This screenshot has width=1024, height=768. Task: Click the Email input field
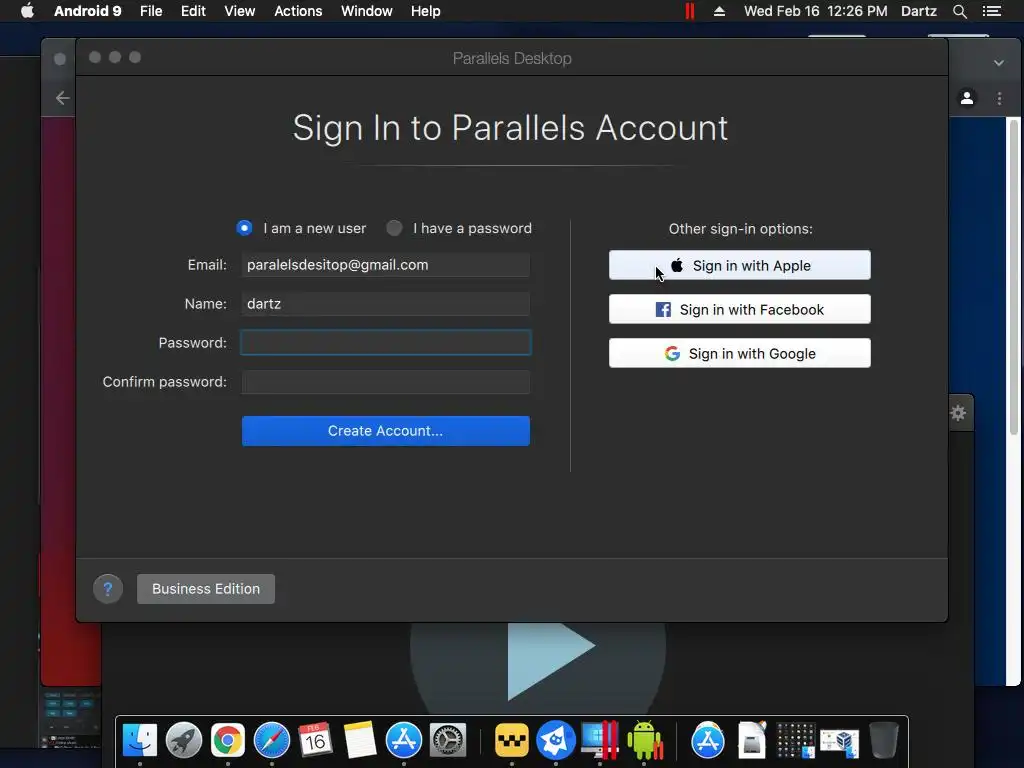point(385,264)
